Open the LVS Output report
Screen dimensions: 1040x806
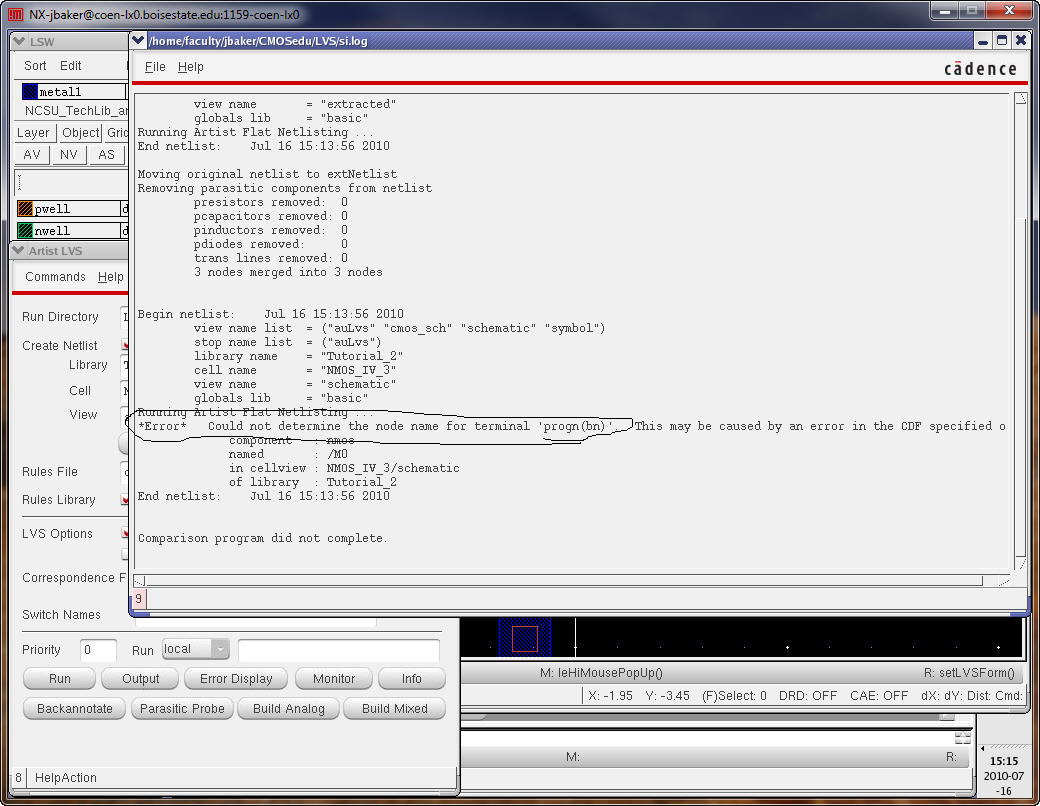[140, 678]
